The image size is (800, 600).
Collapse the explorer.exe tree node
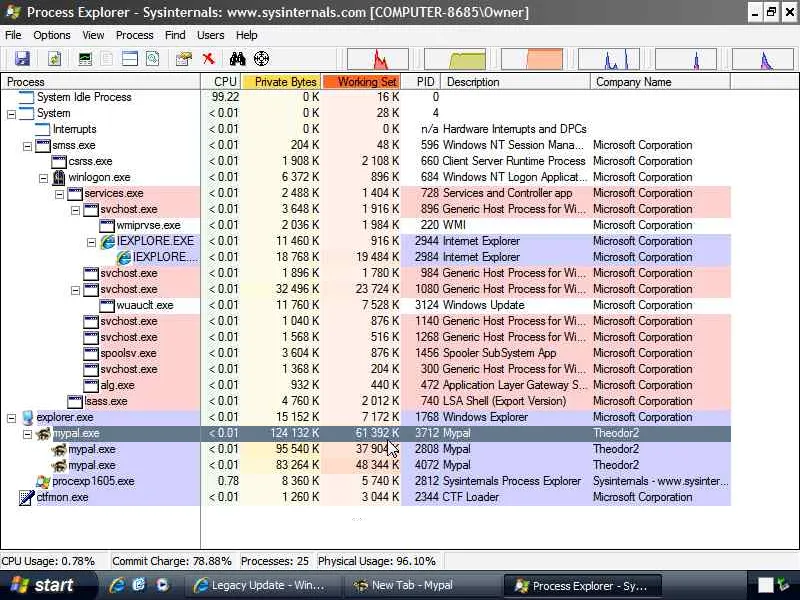pos(11,418)
